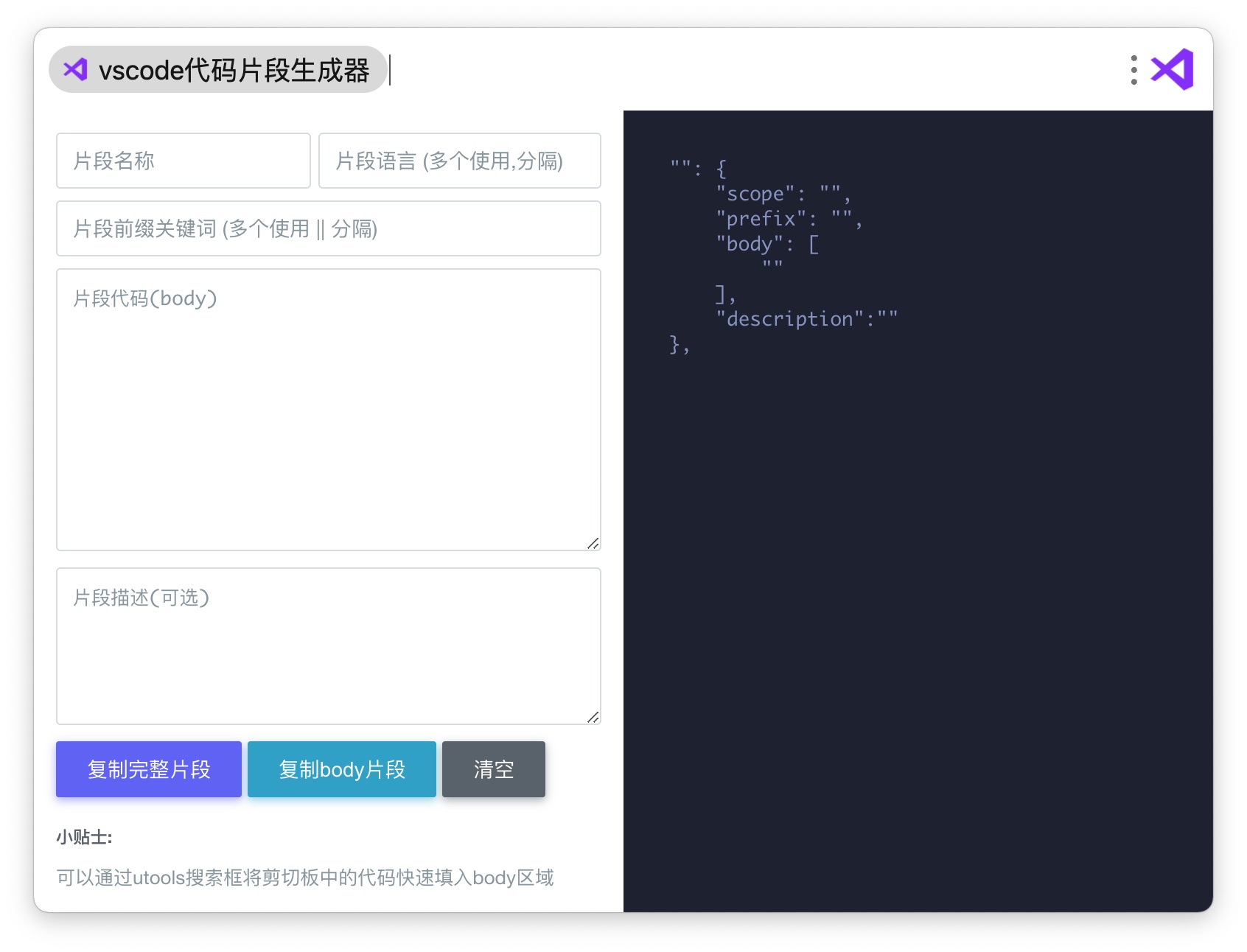Click the resize handle of the description text area
The height and width of the screenshot is (952, 1247).
pyautogui.click(x=593, y=717)
